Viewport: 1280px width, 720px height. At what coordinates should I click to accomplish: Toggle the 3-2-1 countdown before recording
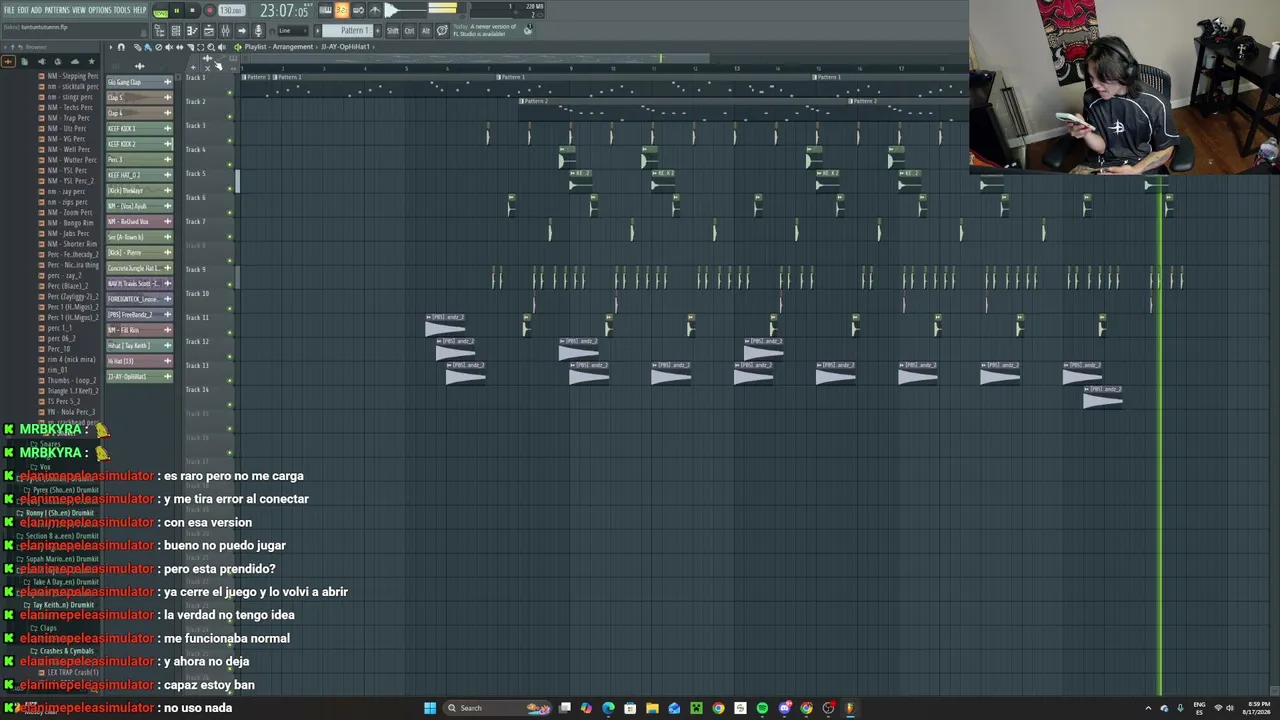click(x=342, y=11)
